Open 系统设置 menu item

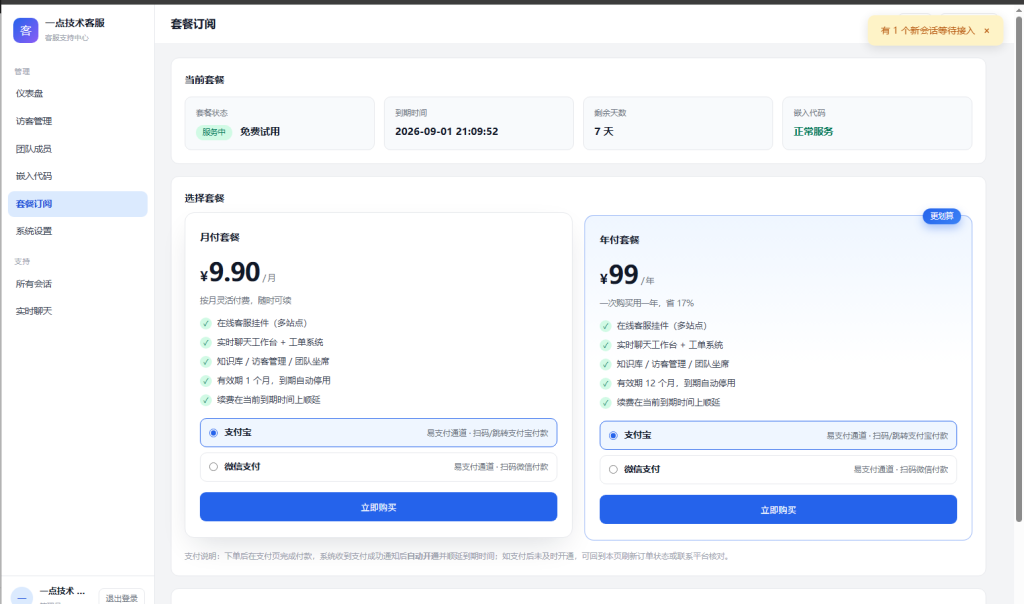(78, 231)
